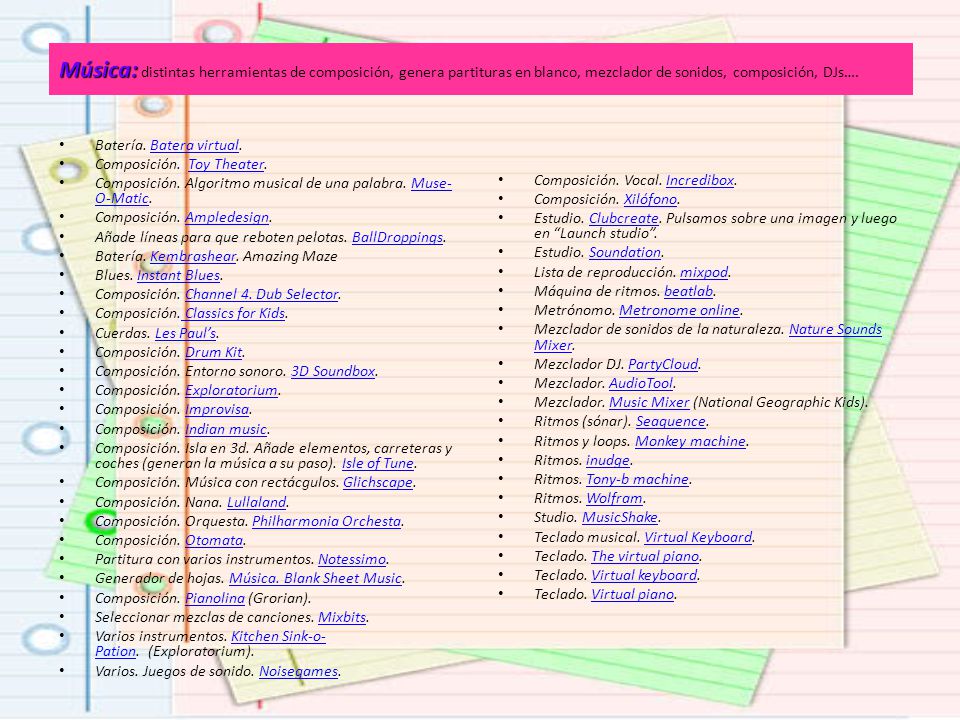Open the 3D Soundbox link
Image resolution: width=960 pixels, height=720 pixels.
[x=333, y=371]
